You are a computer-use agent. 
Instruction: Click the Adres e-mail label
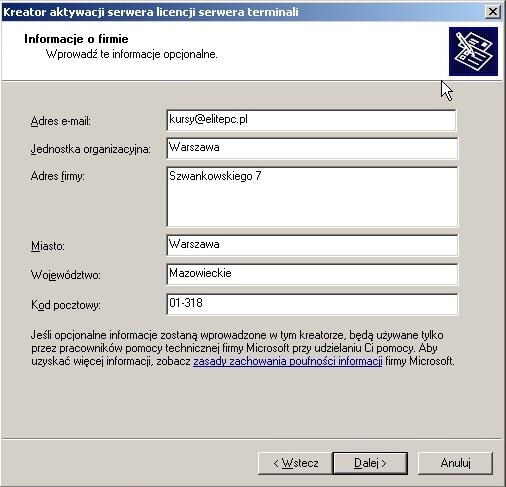point(61,121)
